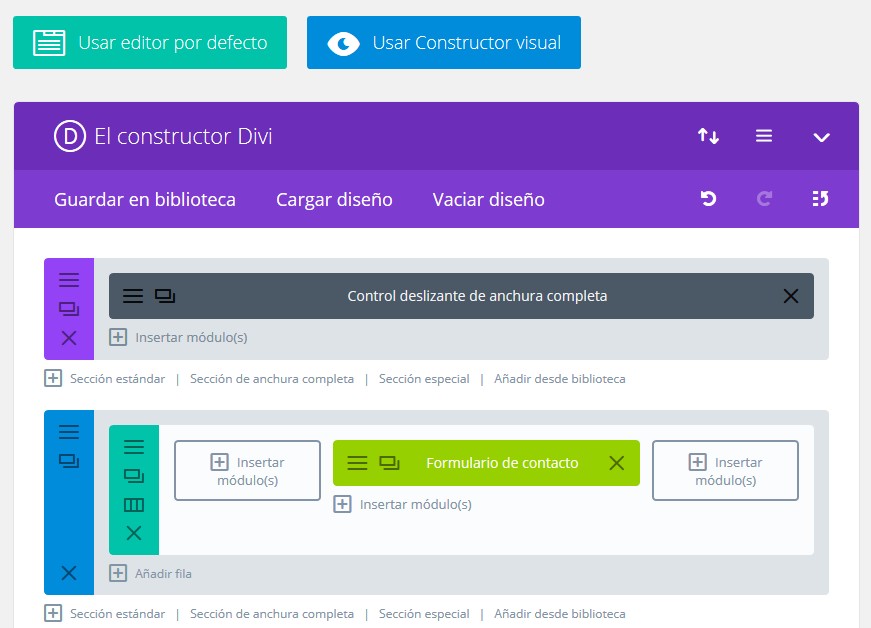This screenshot has width=871, height=628.
Task: Clone the purple full-width section
Action: click(x=69, y=309)
